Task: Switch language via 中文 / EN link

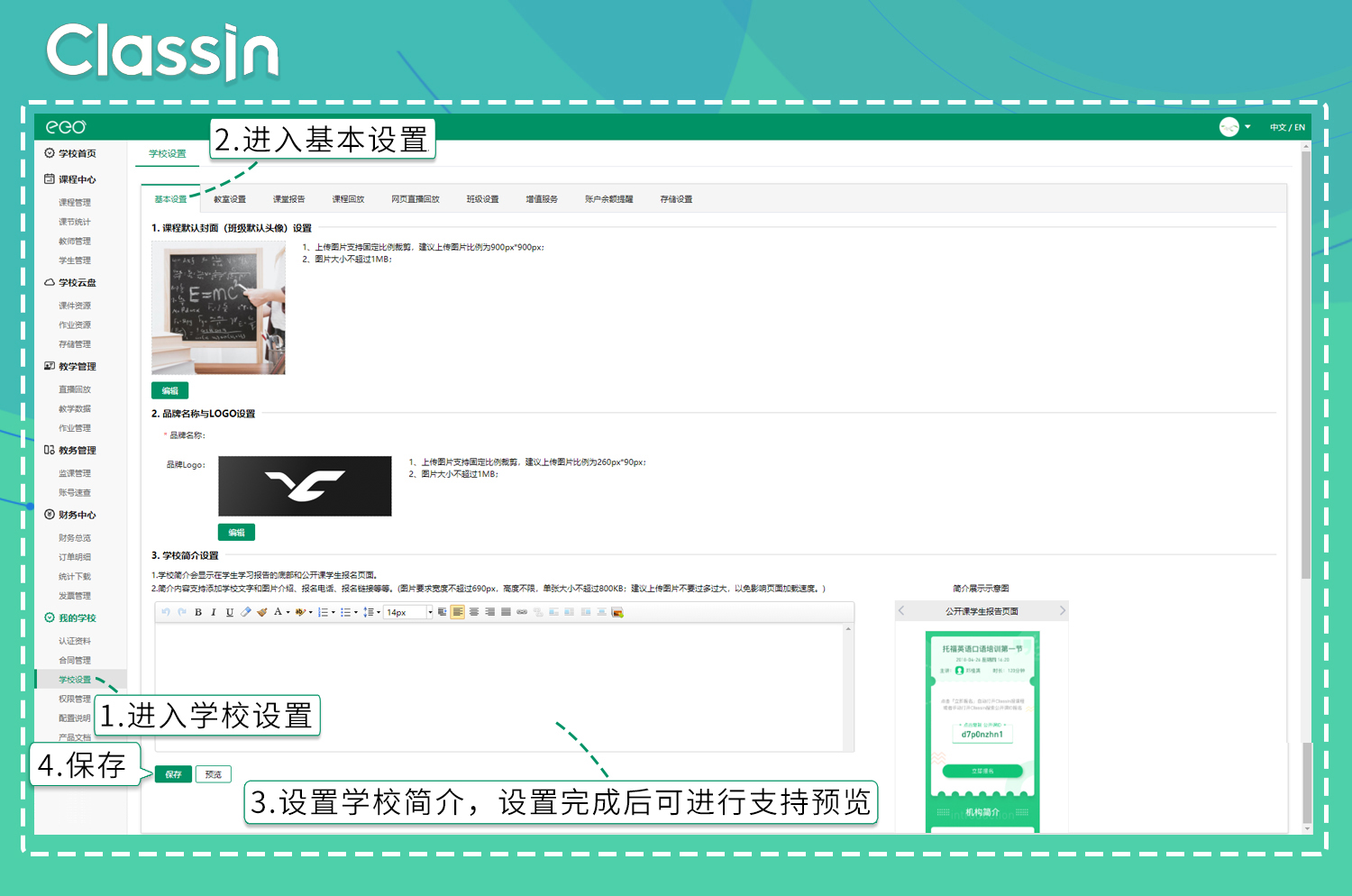Action: click(x=1287, y=127)
